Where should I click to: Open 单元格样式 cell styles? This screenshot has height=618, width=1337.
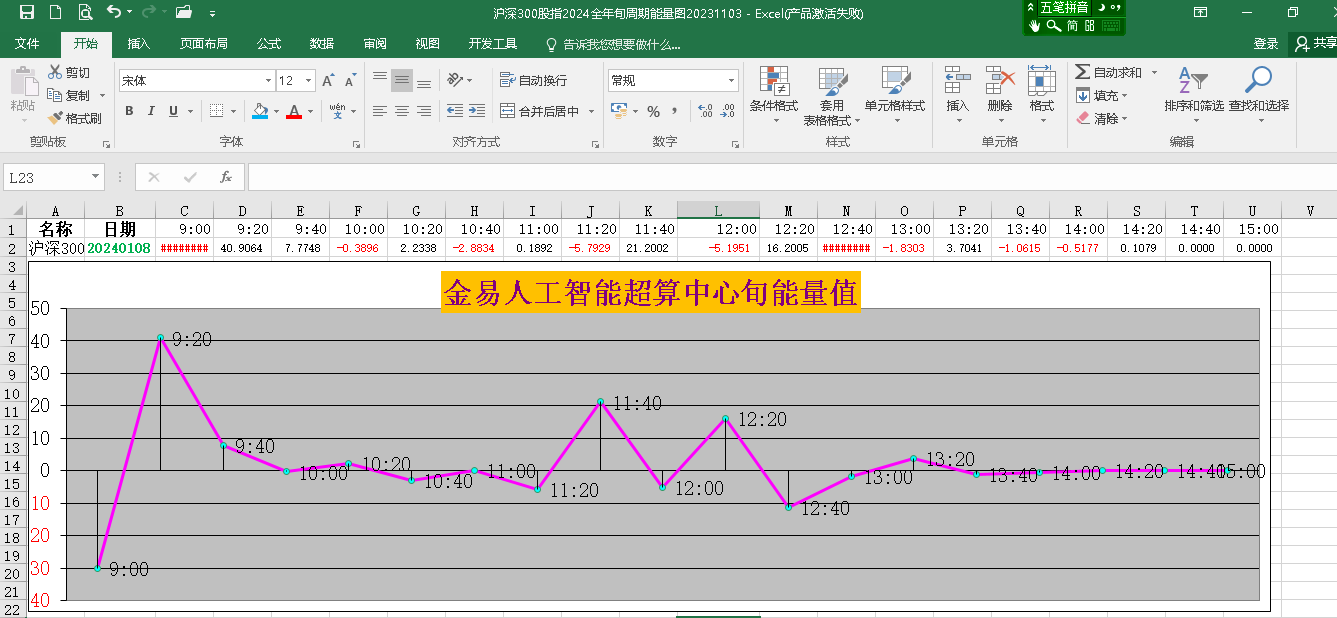(x=895, y=95)
